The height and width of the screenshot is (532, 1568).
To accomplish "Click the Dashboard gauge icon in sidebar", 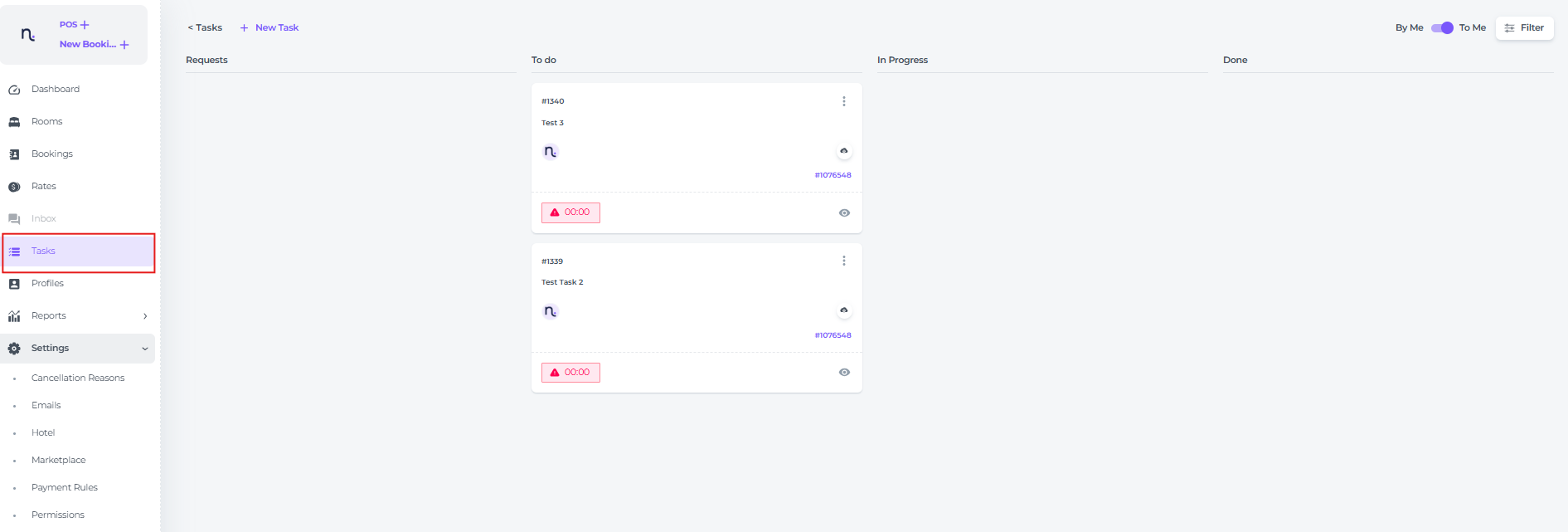I will [14, 90].
